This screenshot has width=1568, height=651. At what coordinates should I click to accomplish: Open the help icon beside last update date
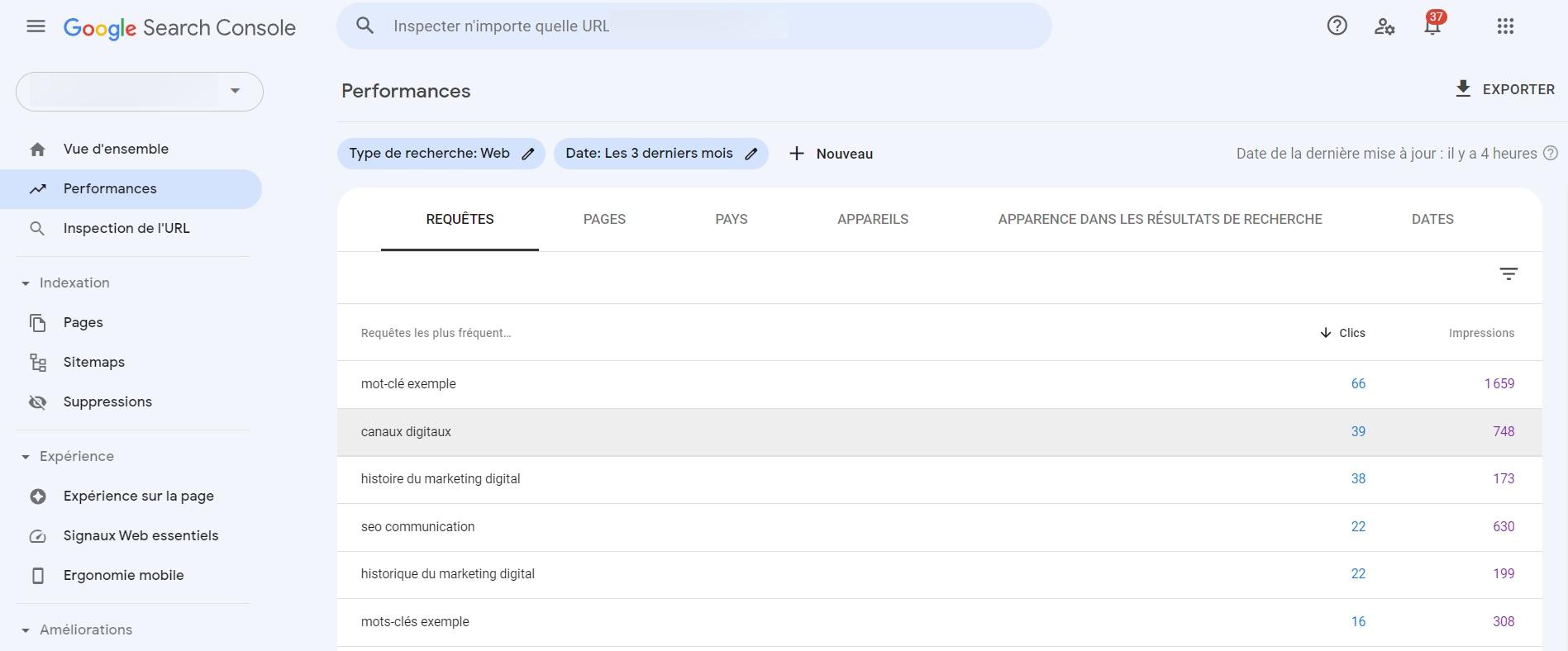click(x=1551, y=153)
